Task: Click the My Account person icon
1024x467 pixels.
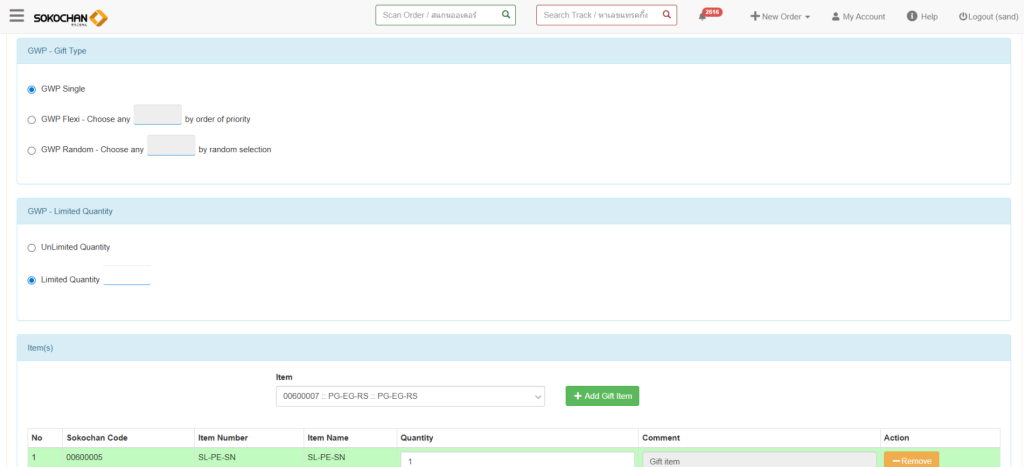Action: pyautogui.click(x=835, y=17)
